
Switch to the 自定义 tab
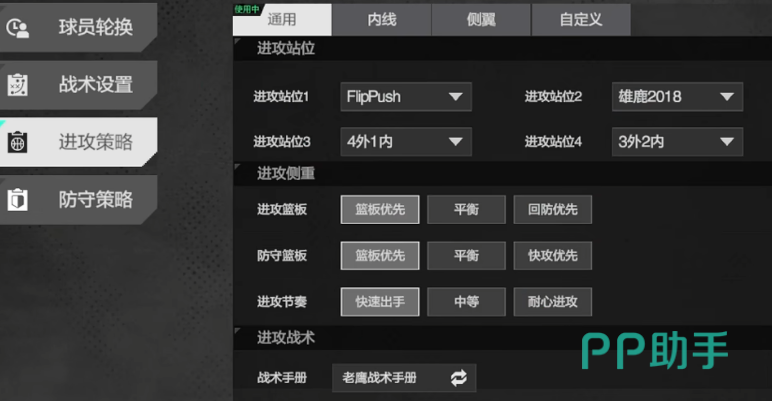[581, 20]
